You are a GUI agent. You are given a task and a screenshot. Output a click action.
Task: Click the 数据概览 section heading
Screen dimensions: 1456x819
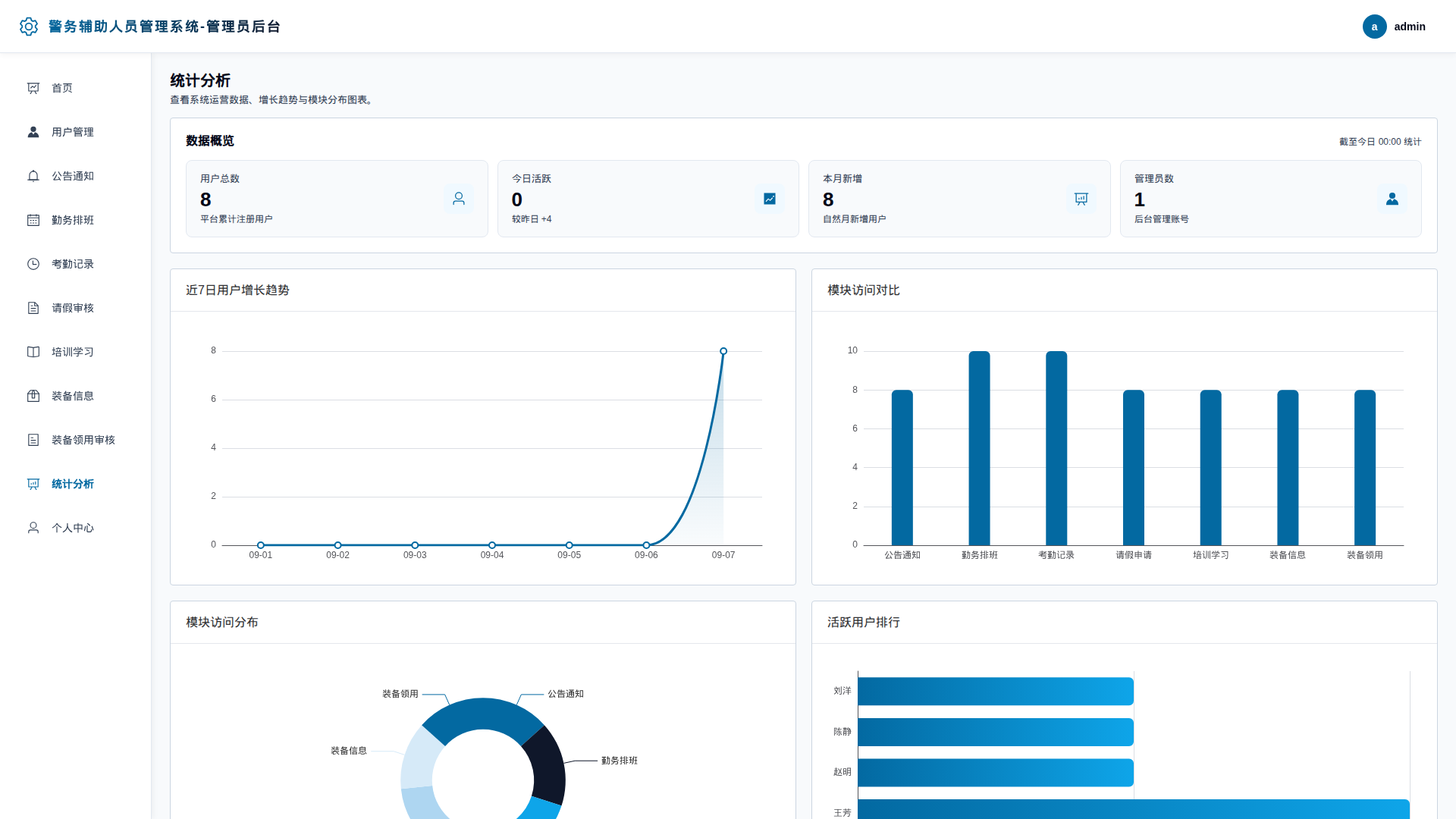tap(210, 141)
